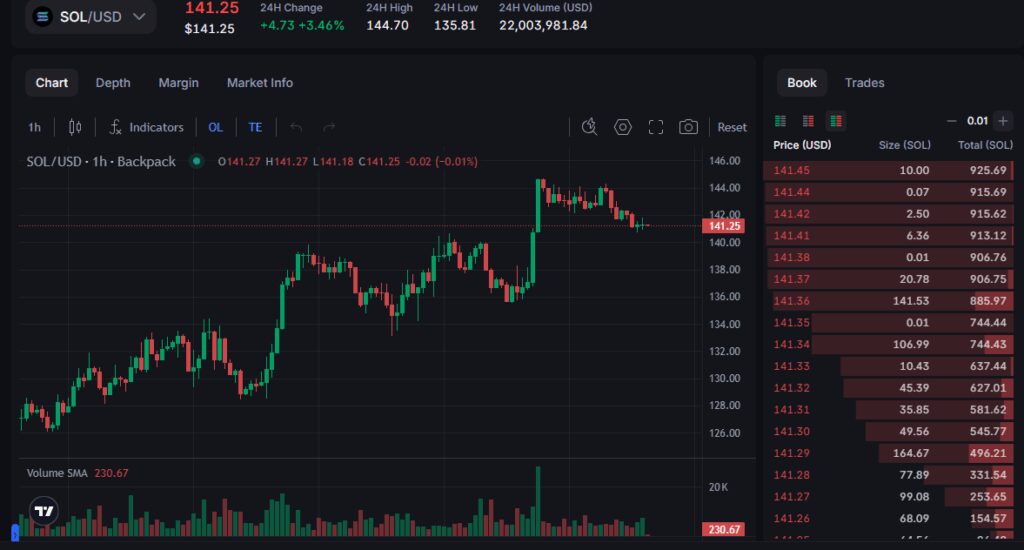Open the Trades tab
Image resolution: width=1024 pixels, height=550 pixels.
(864, 83)
